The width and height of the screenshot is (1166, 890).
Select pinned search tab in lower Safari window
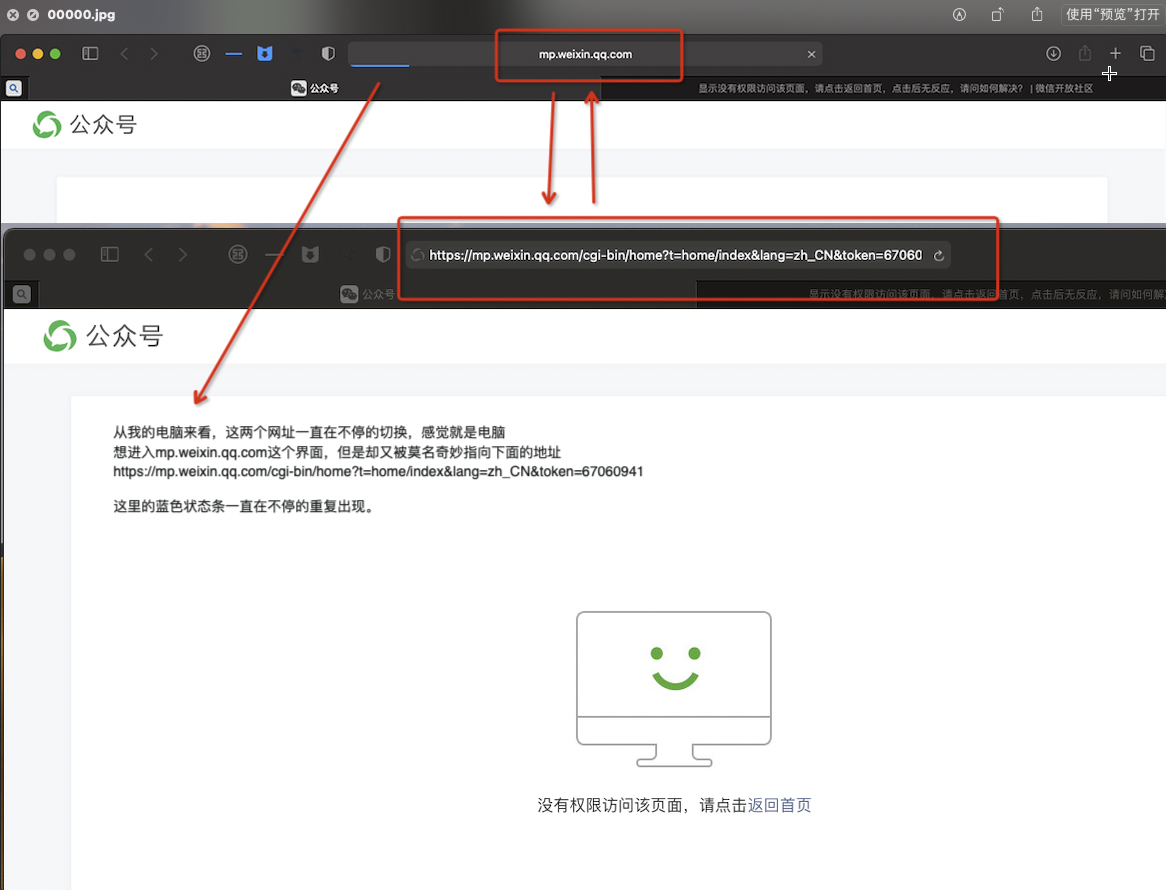pyautogui.click(x=22, y=294)
